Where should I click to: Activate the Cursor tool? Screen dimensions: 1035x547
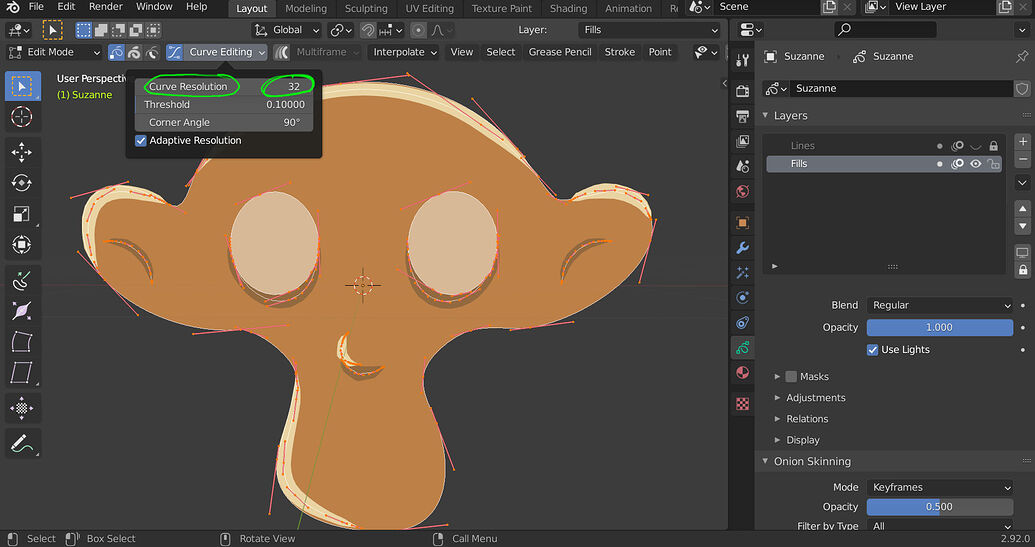click(x=22, y=117)
